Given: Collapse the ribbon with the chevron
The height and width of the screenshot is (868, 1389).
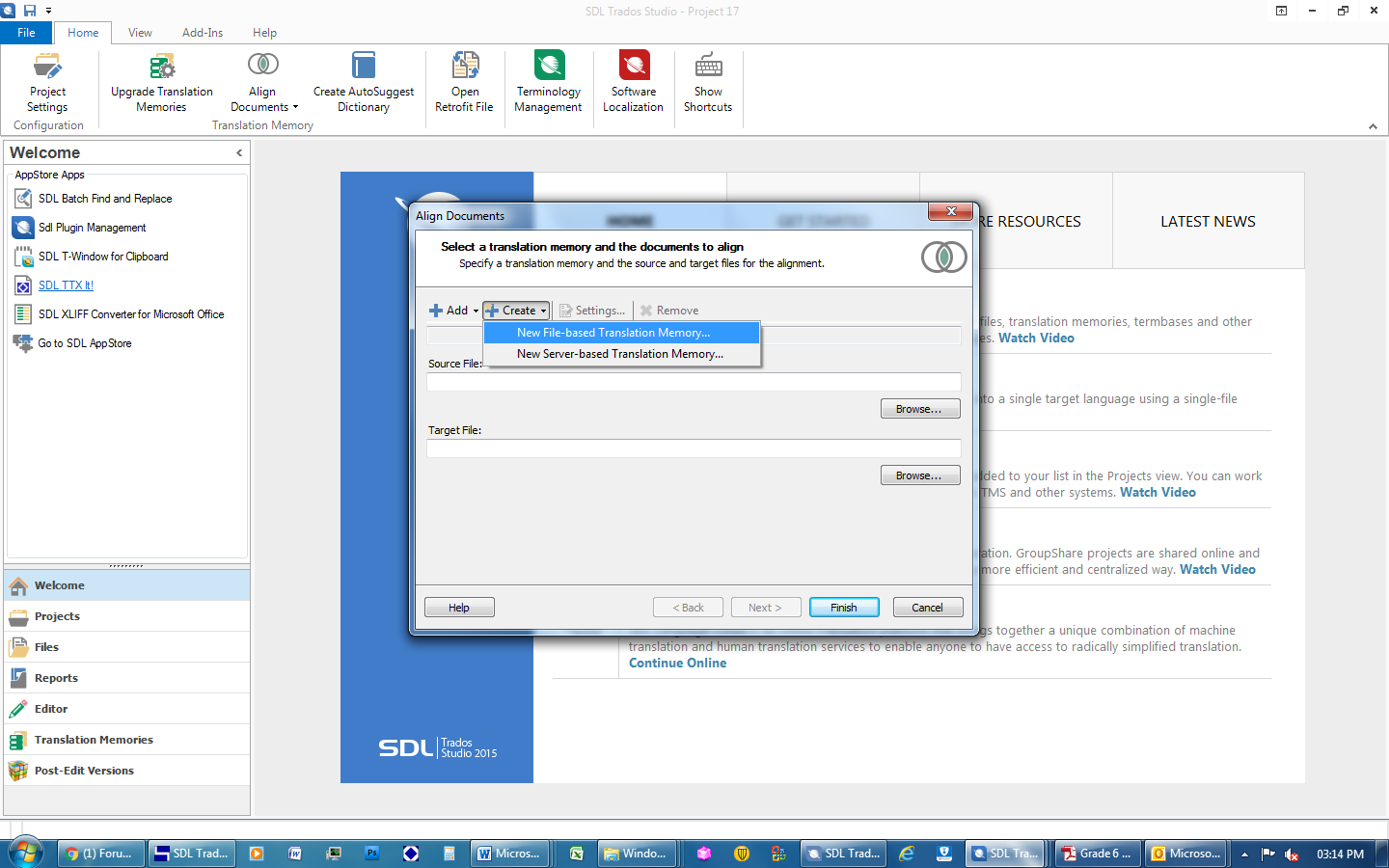Looking at the screenshot, I should point(1373,126).
